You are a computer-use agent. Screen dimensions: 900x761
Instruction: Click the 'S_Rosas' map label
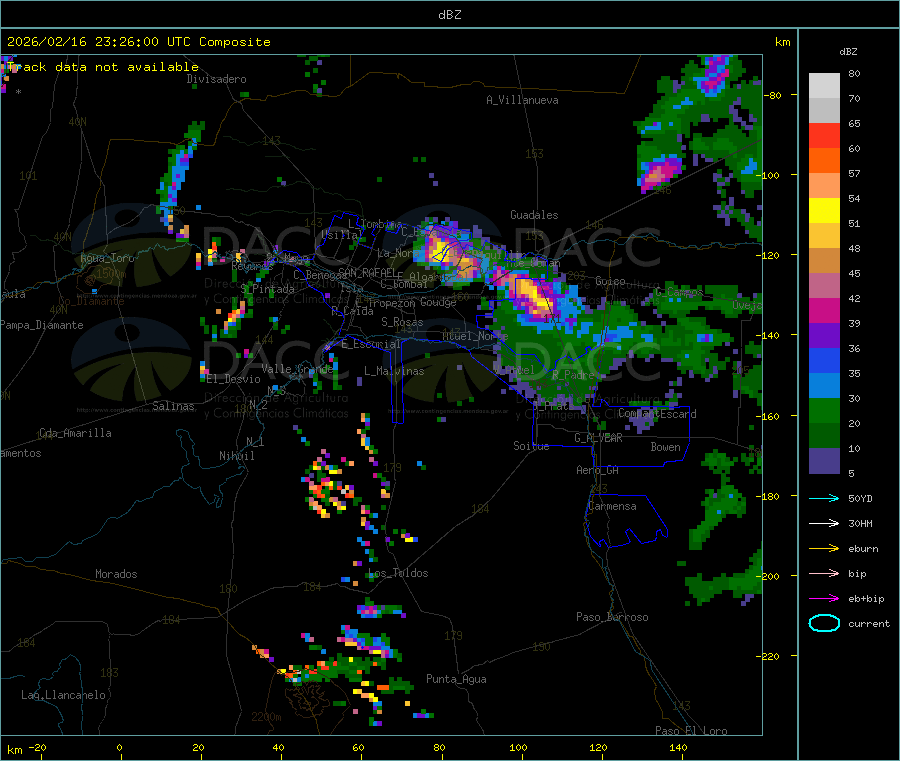402,322
